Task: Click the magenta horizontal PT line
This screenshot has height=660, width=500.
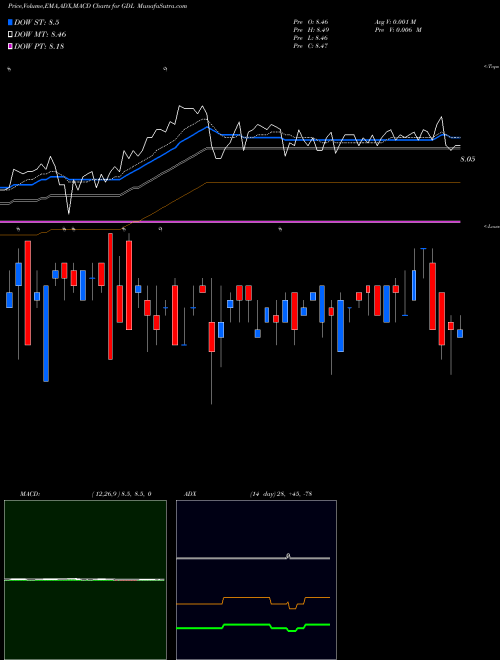Action: (x=230, y=221)
